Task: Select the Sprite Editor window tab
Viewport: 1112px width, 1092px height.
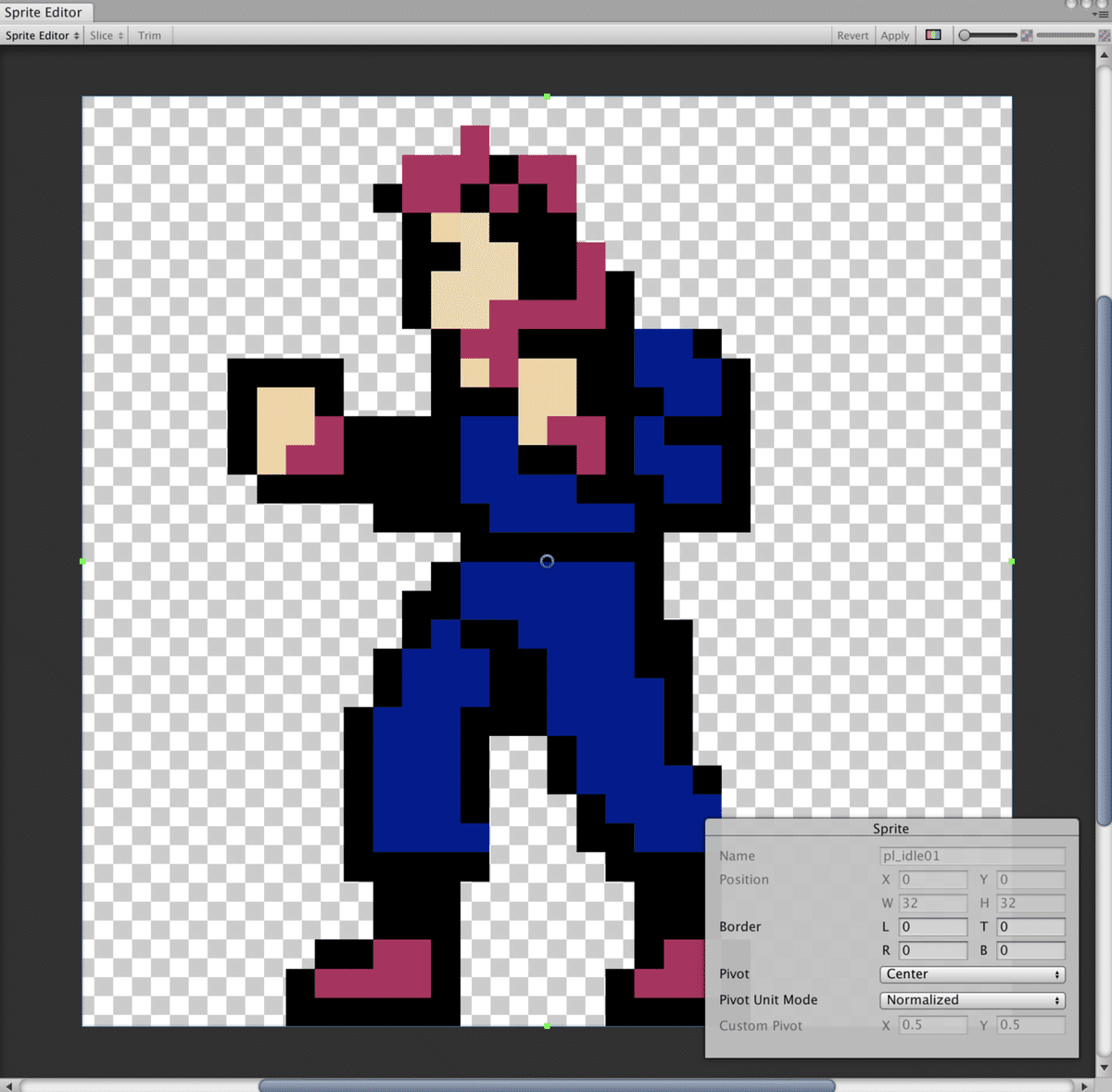Action: (x=44, y=12)
